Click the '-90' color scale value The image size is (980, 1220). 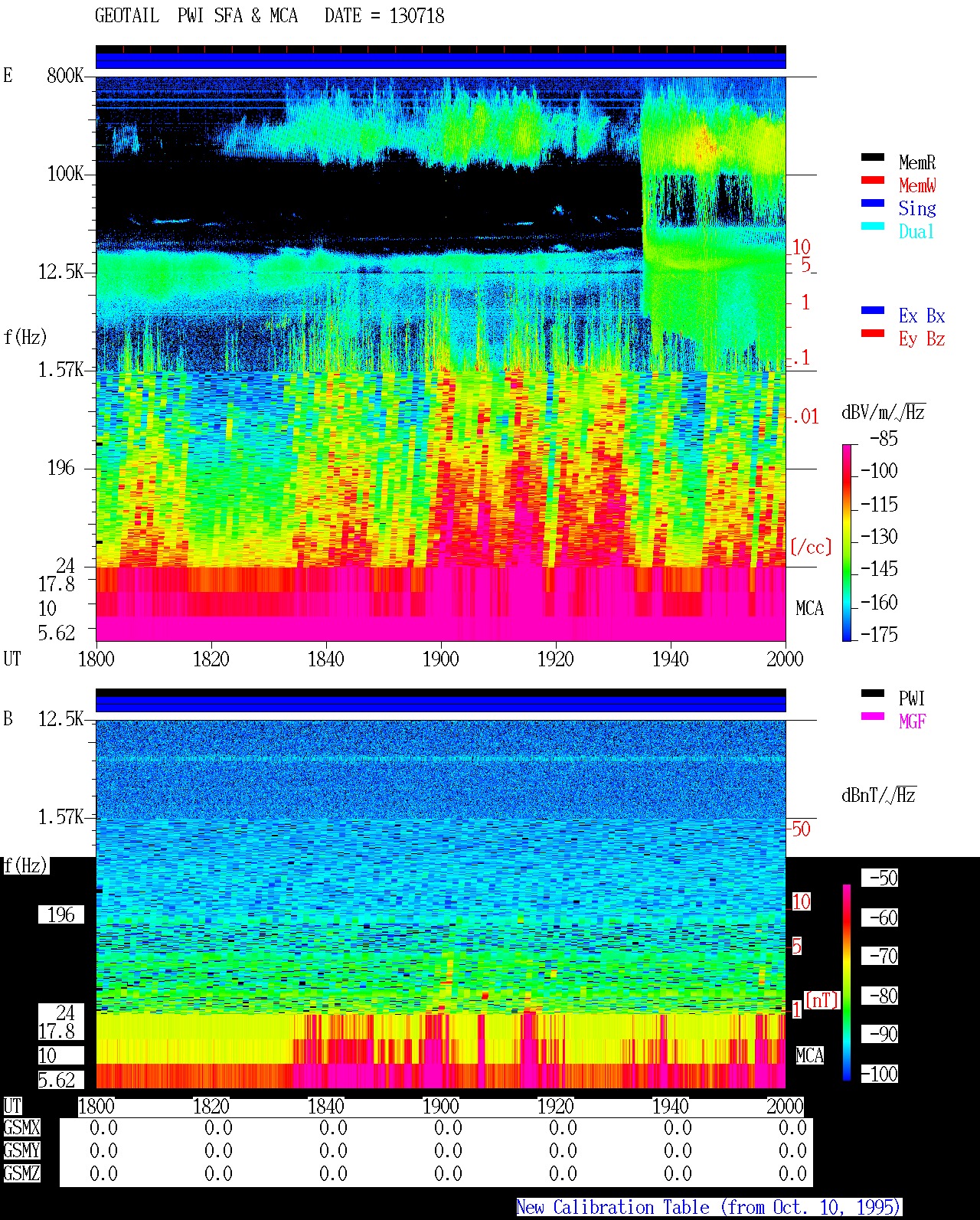coord(880,1034)
